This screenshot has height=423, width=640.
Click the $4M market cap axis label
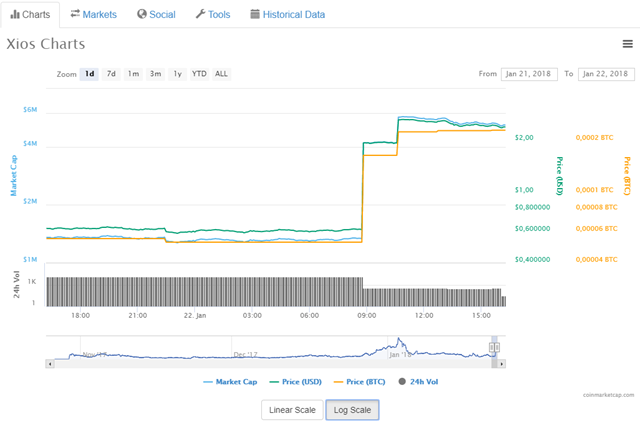(x=30, y=143)
